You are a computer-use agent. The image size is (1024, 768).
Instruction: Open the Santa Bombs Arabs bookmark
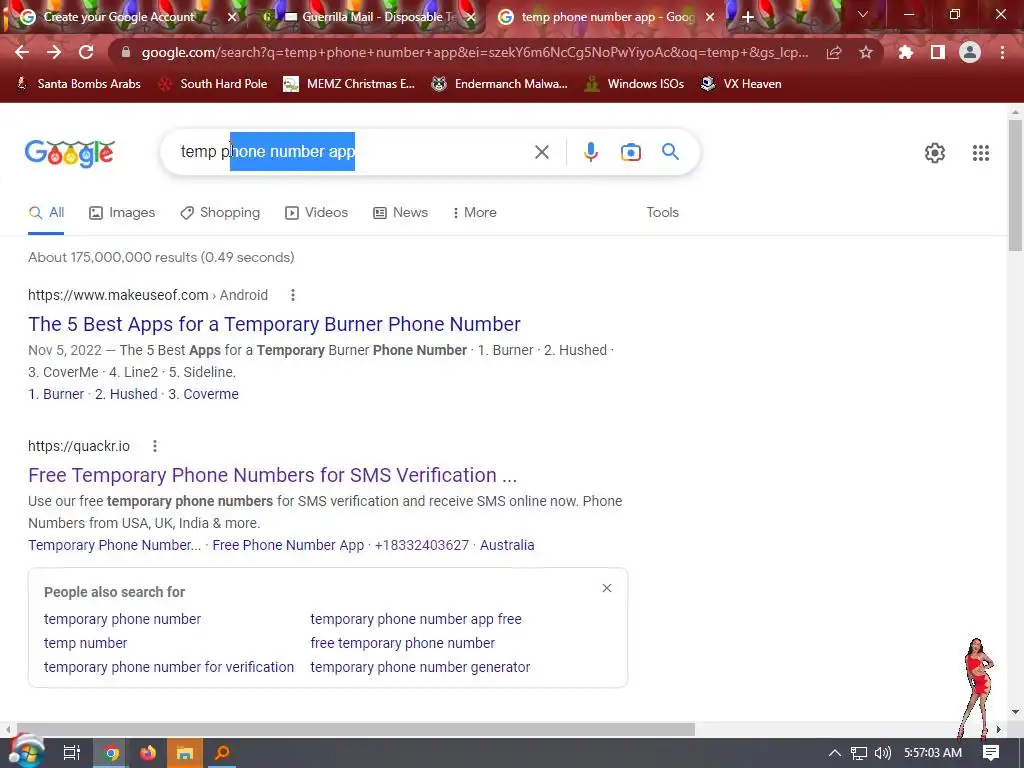(x=78, y=84)
